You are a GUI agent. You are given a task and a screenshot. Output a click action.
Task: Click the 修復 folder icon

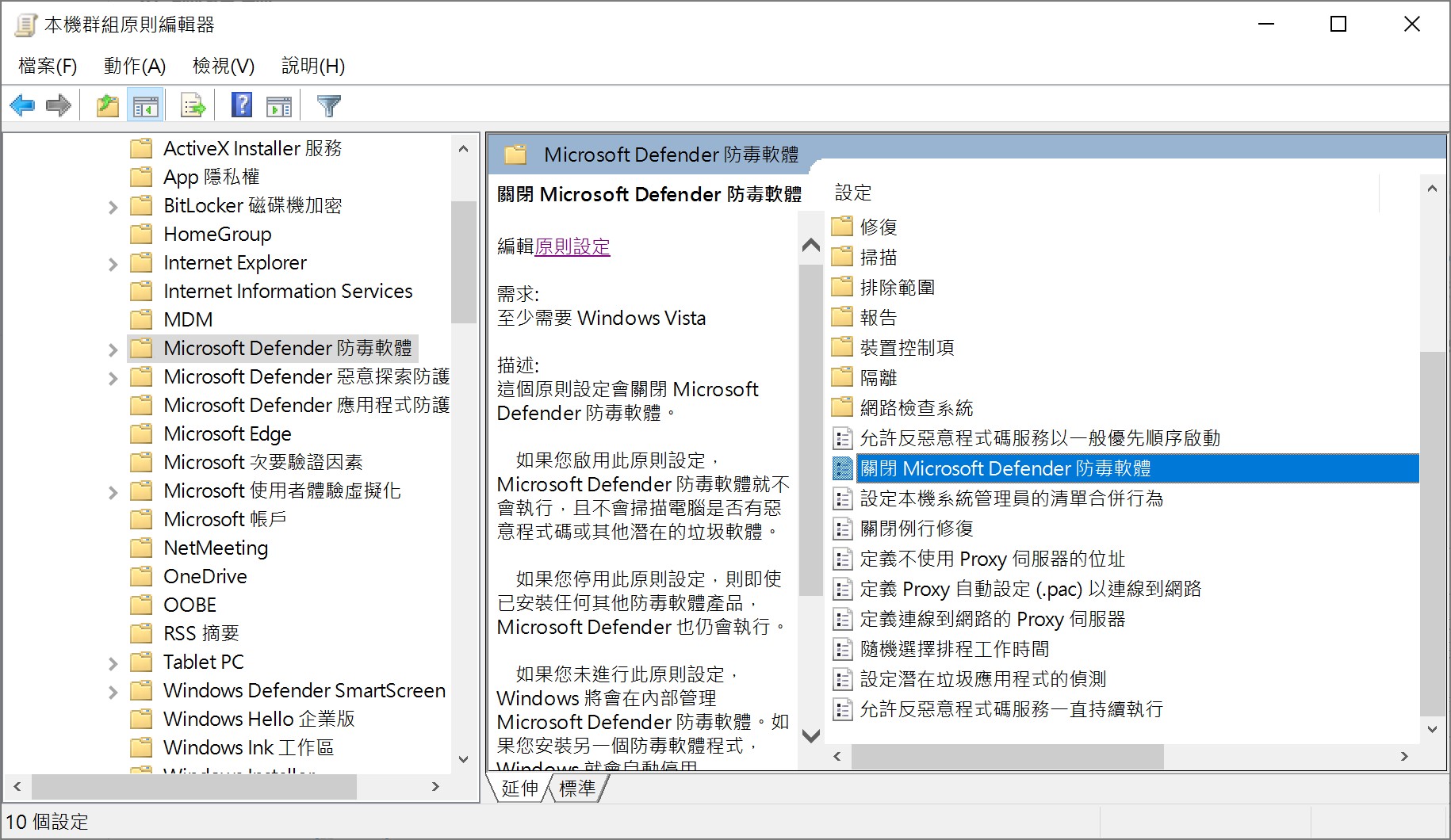coord(842,227)
